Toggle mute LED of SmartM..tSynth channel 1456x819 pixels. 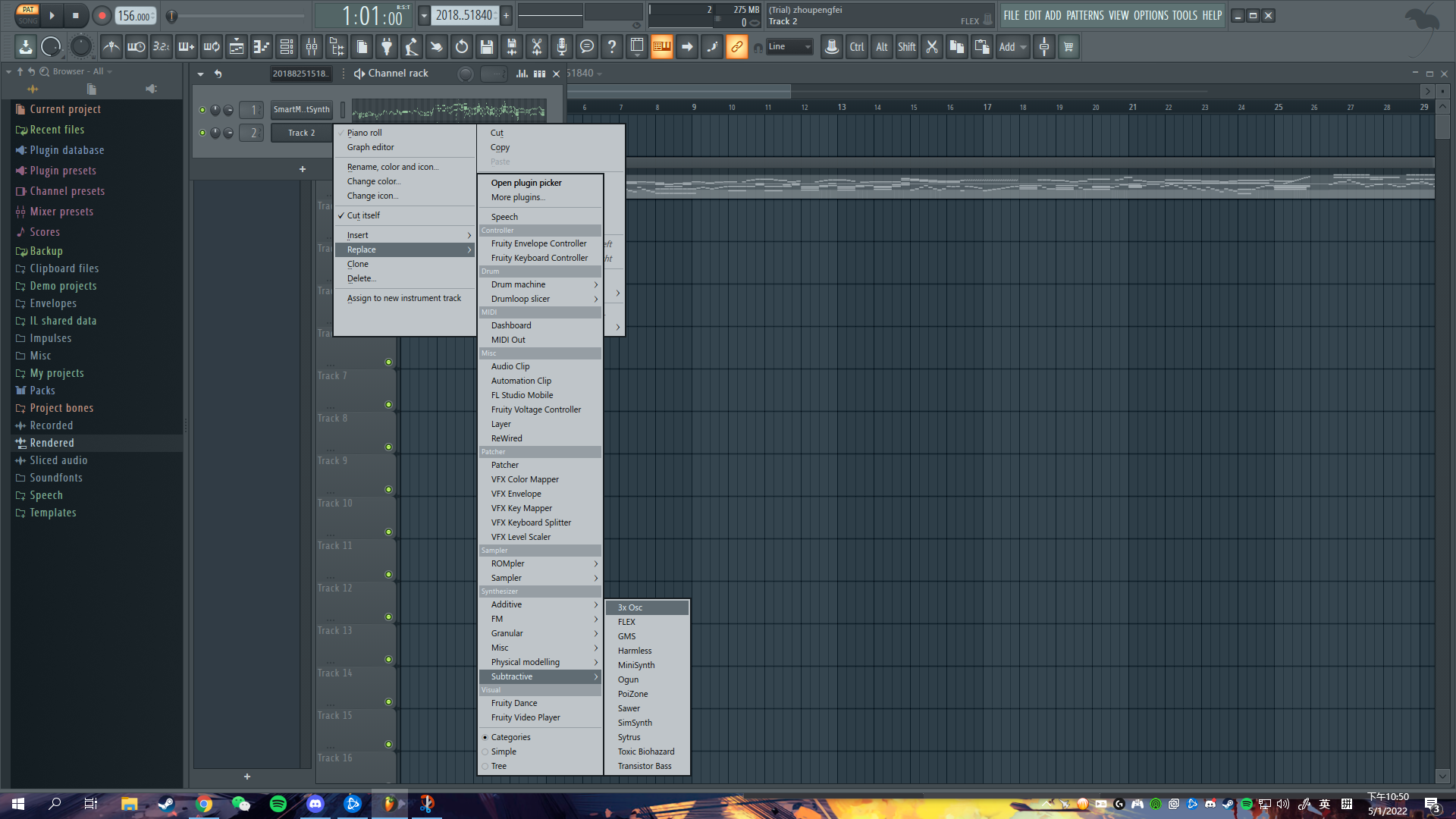[202, 110]
